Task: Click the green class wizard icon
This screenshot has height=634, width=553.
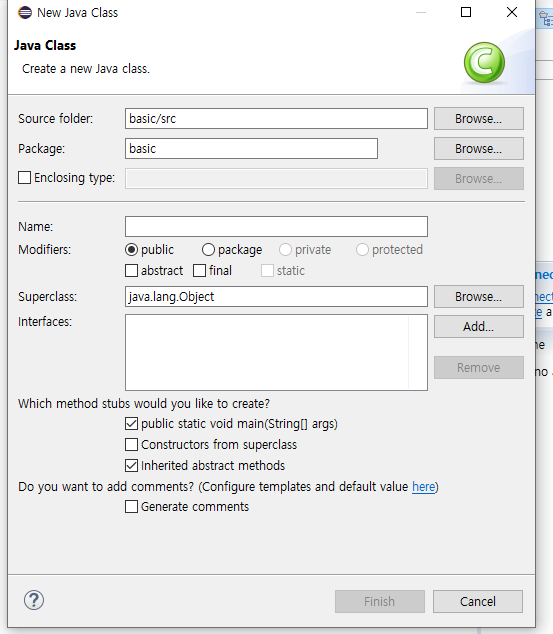Action: (484, 63)
